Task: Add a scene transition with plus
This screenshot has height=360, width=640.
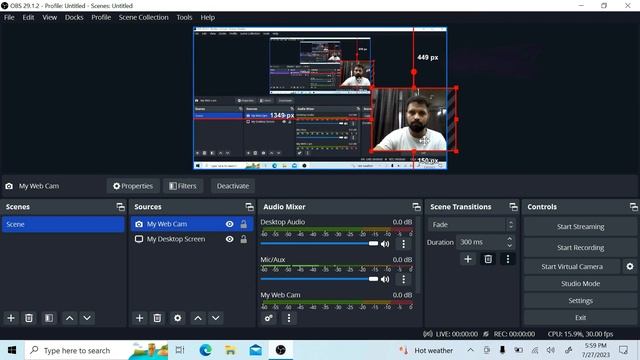Action: coord(468,259)
